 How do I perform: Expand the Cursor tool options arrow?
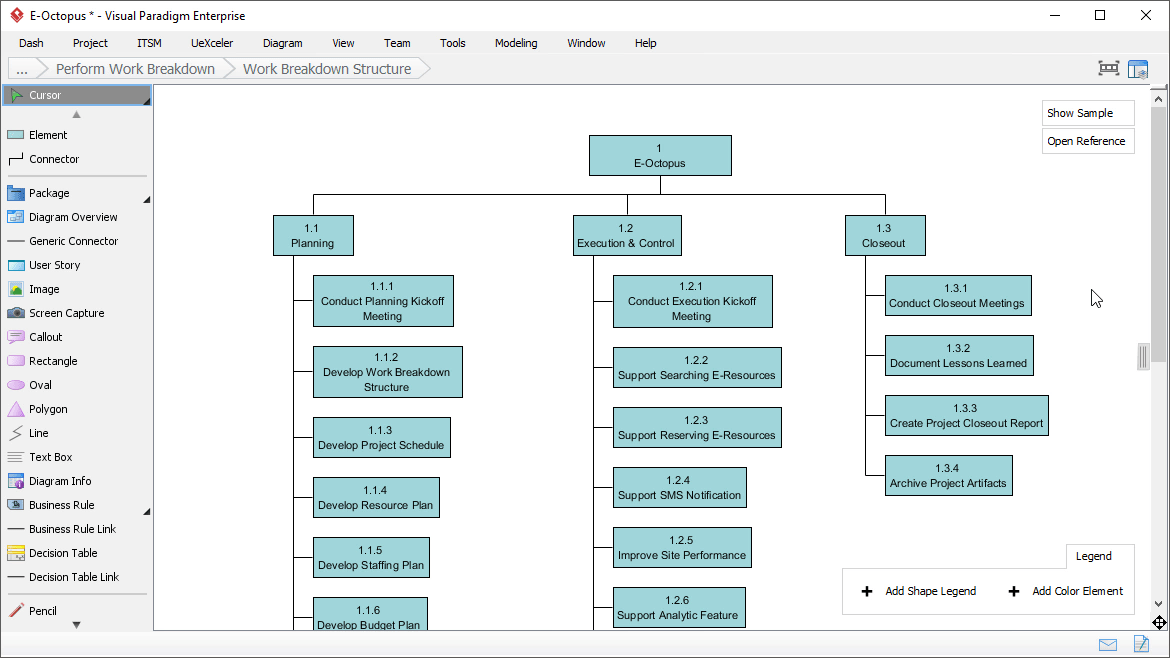(147, 101)
